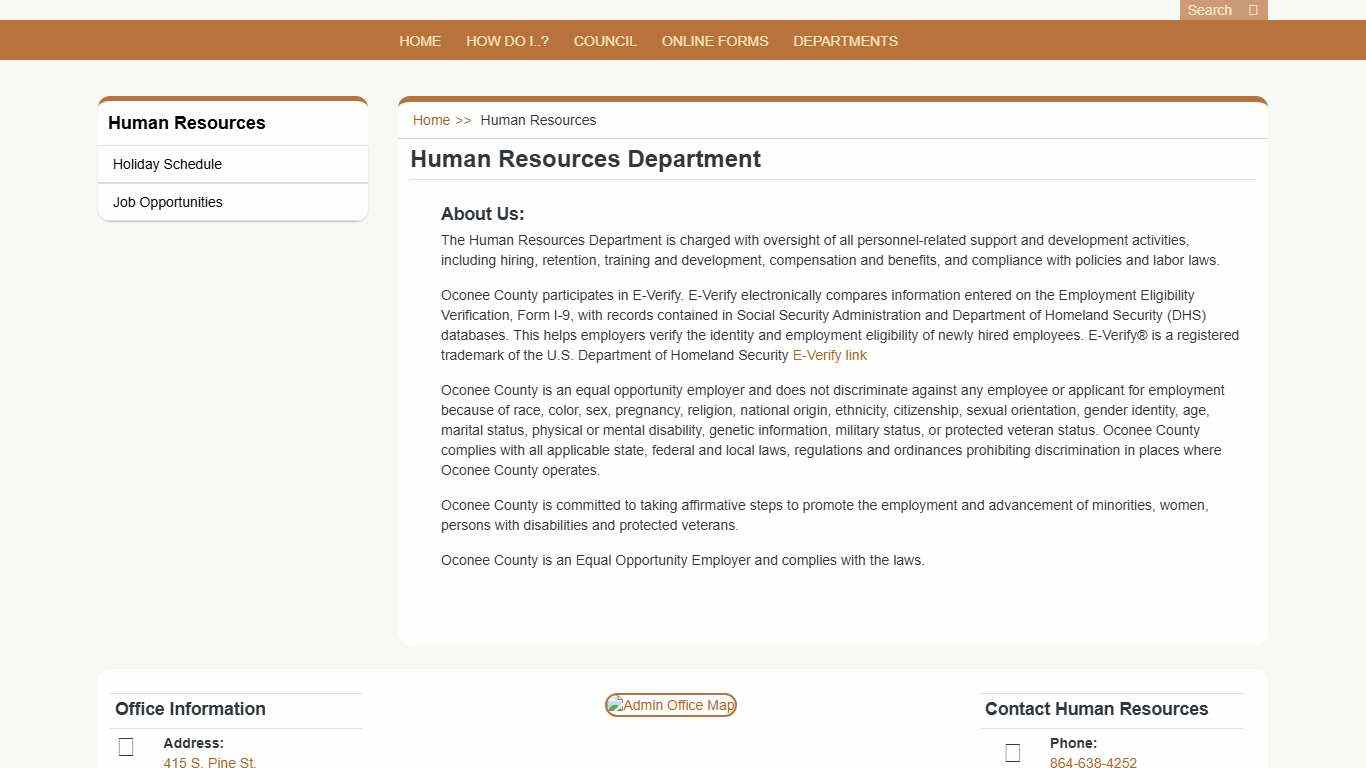Screen dimensions: 1366x768
Task: Click the search magnifier icon
Action: tap(1252, 10)
